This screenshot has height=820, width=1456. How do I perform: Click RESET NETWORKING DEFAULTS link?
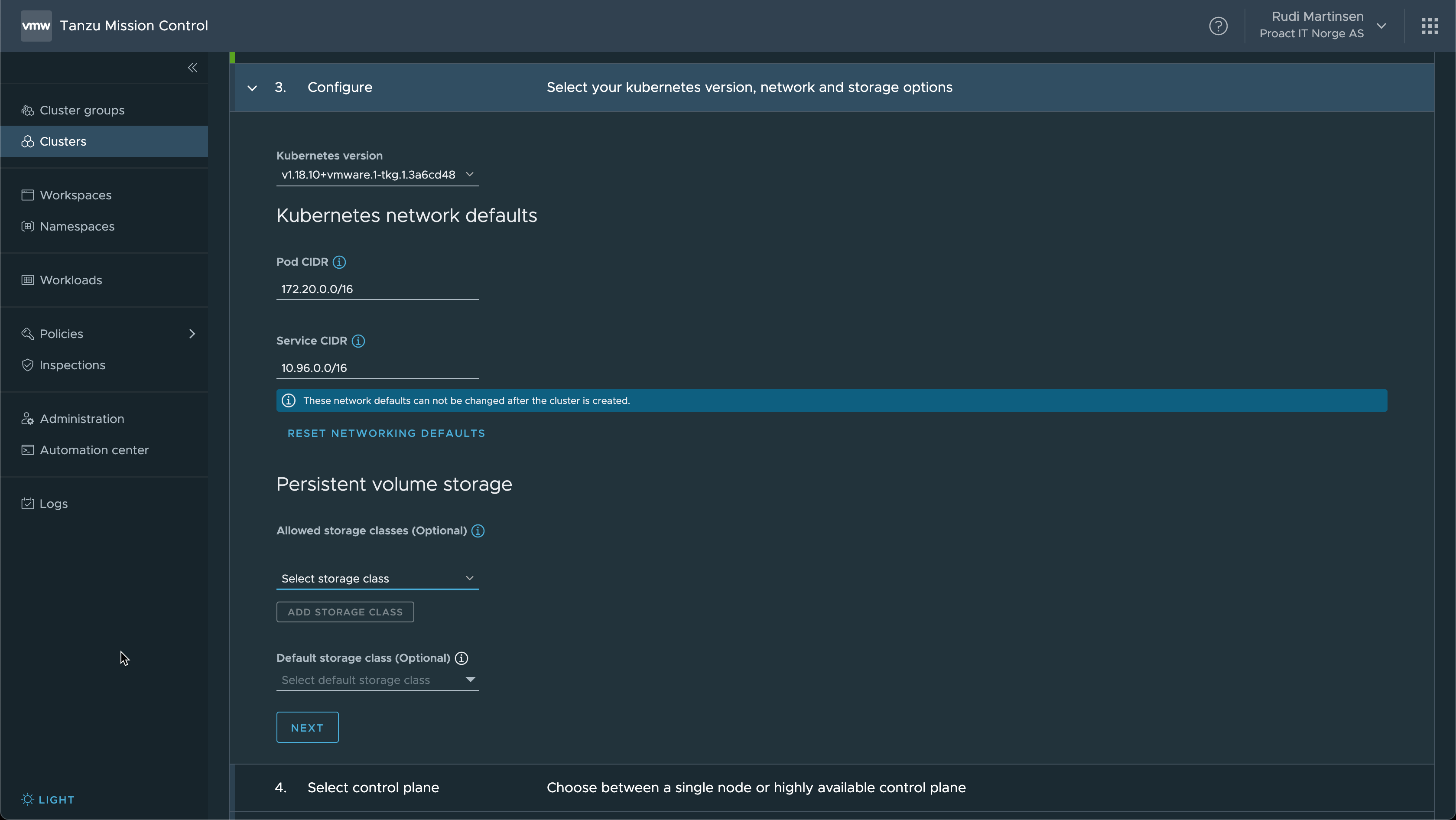[x=386, y=433]
